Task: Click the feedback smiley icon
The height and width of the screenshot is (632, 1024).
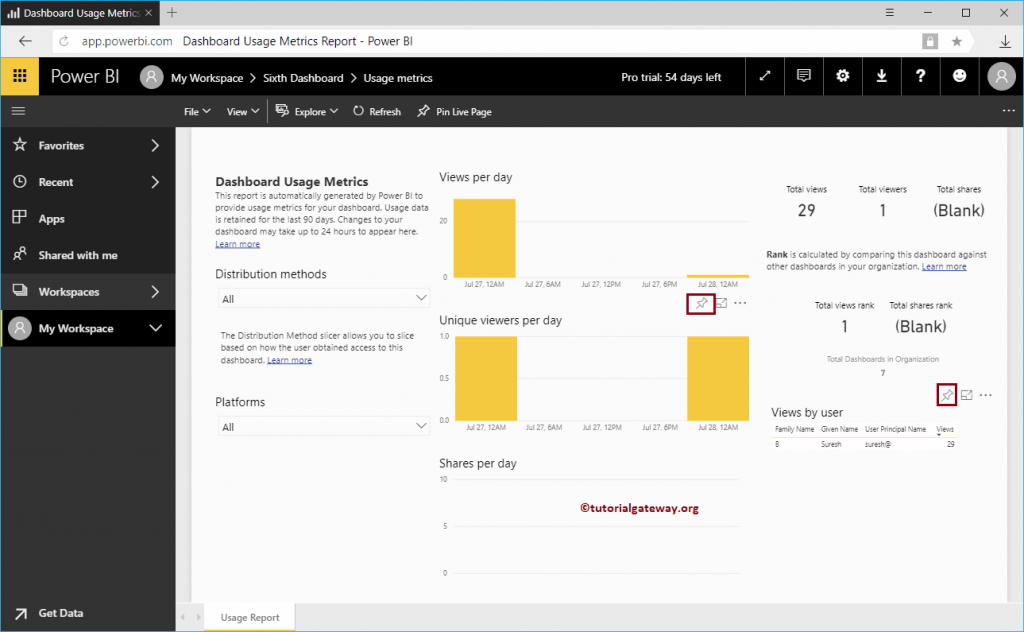Action: 959,76
